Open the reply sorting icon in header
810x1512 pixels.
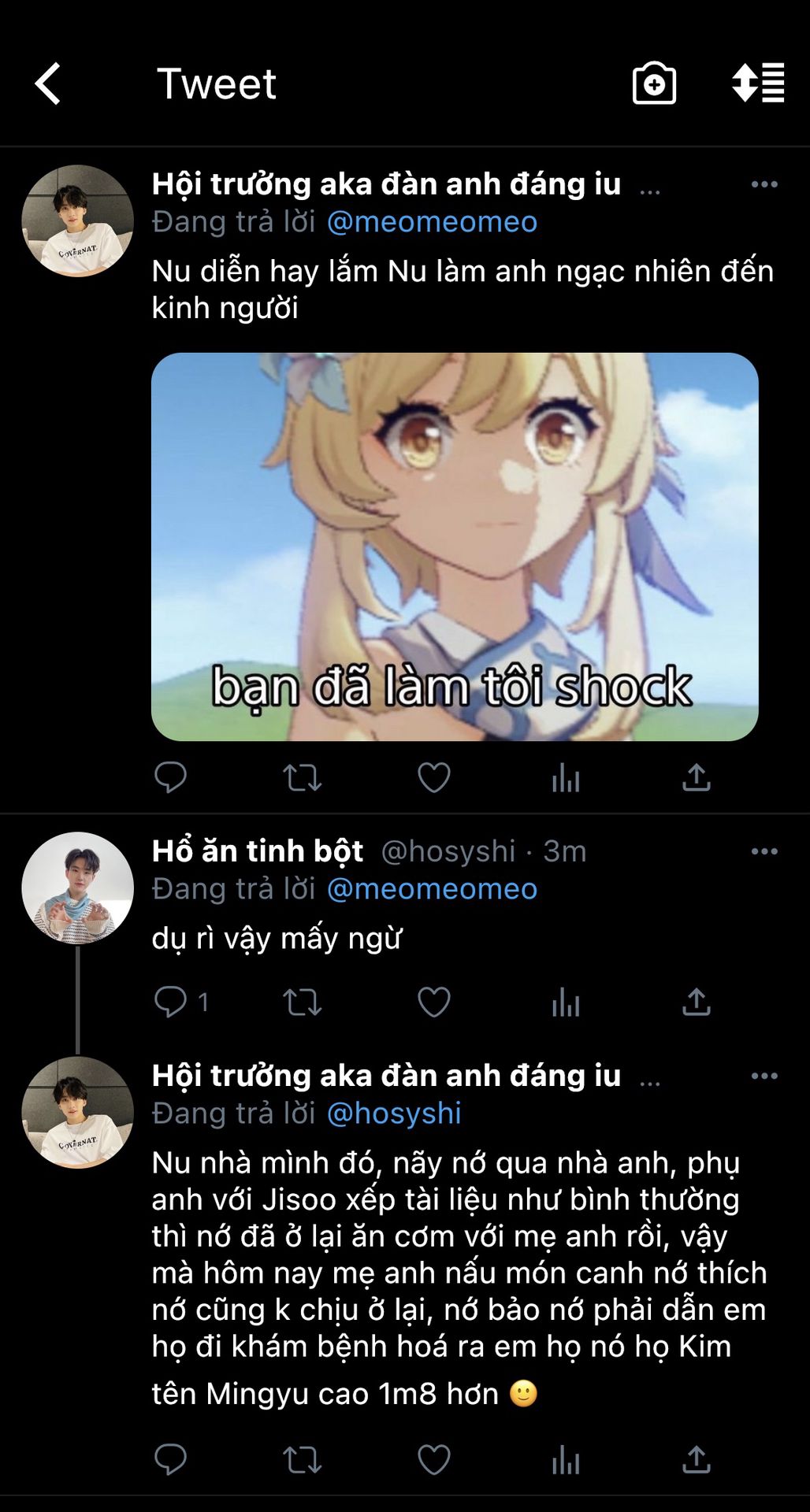(758, 83)
